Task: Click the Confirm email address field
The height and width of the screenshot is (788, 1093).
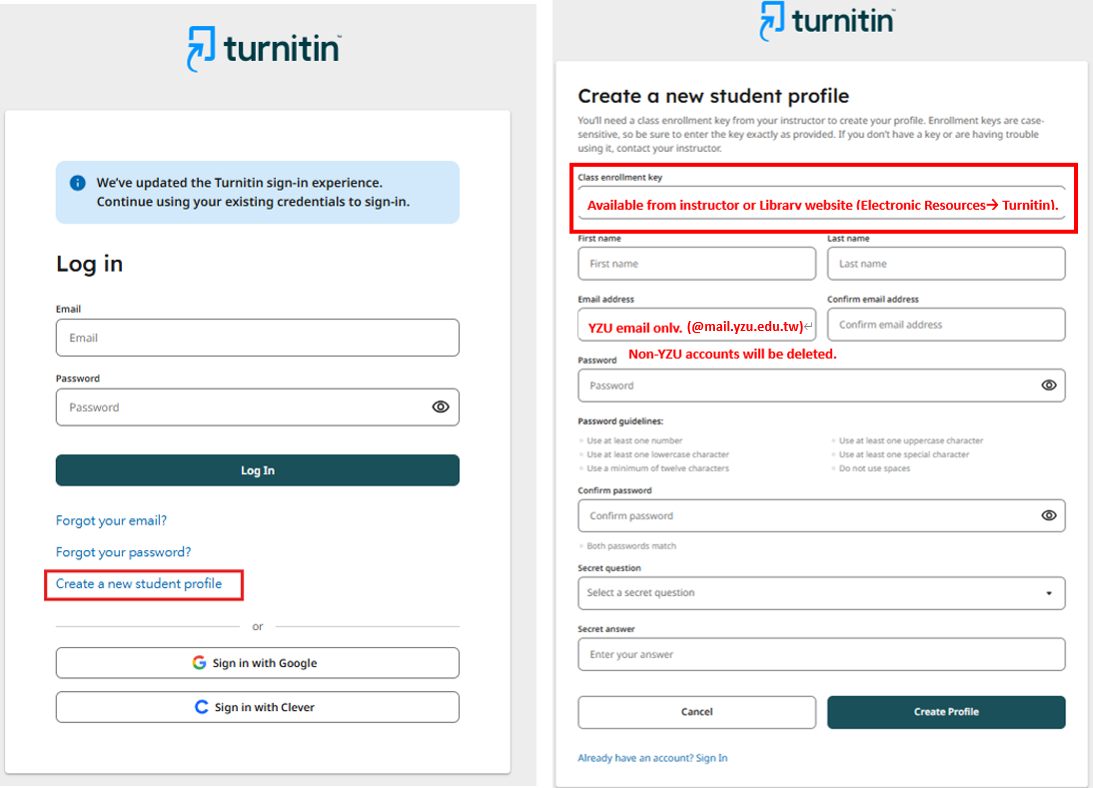Action: pyautogui.click(x=946, y=325)
